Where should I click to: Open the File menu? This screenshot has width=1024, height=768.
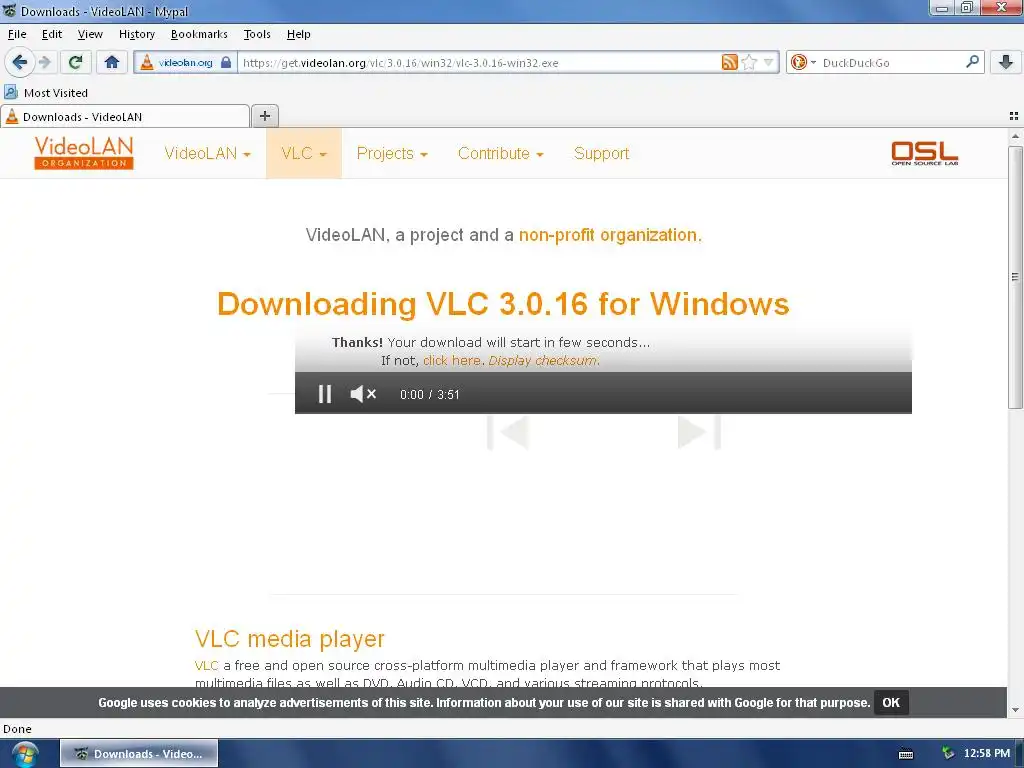click(17, 34)
